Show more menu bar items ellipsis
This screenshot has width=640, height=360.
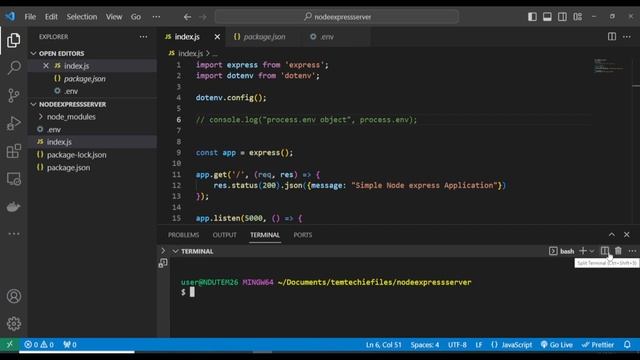[156, 17]
